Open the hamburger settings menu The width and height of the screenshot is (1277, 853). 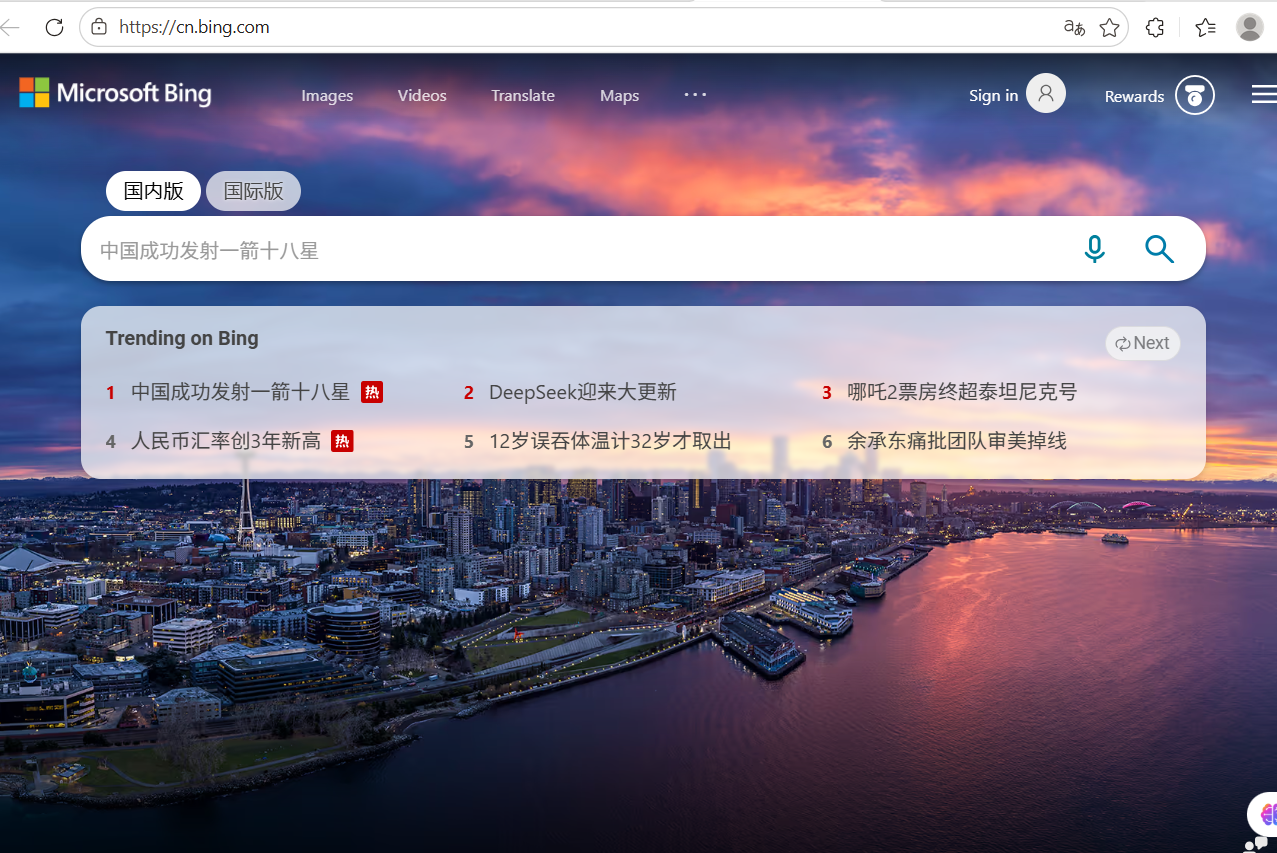tap(1264, 94)
